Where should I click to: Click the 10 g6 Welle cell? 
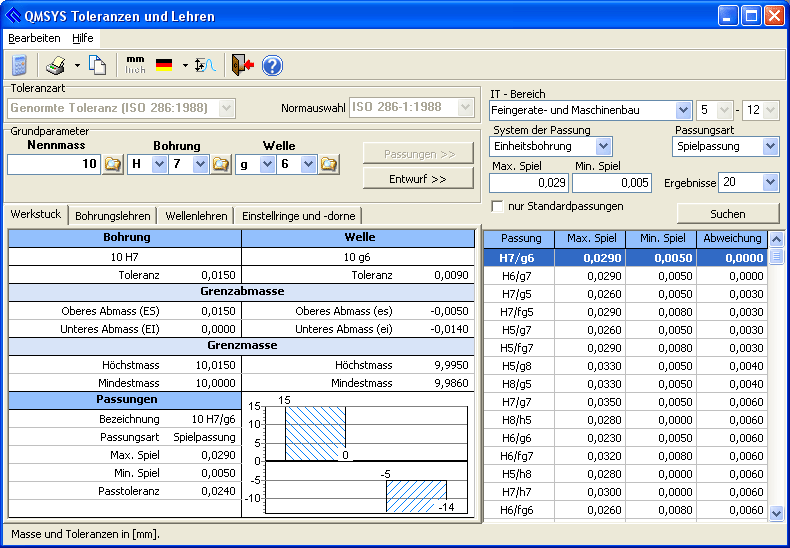click(x=358, y=257)
